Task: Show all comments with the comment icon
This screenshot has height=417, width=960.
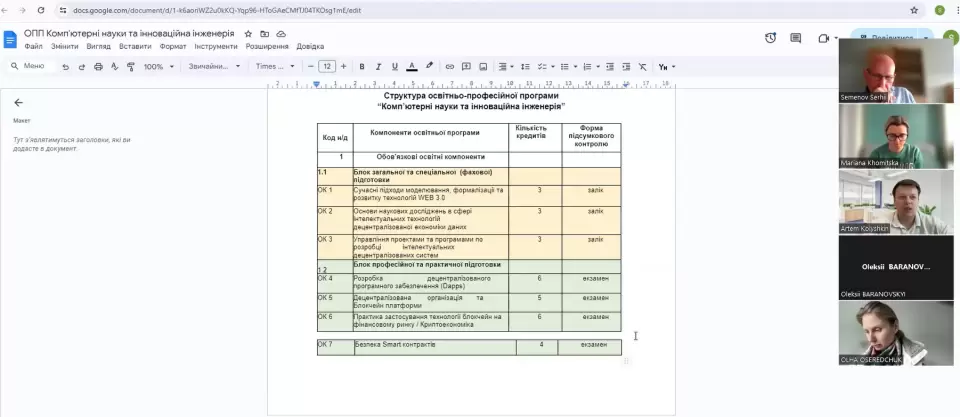Action: click(796, 38)
